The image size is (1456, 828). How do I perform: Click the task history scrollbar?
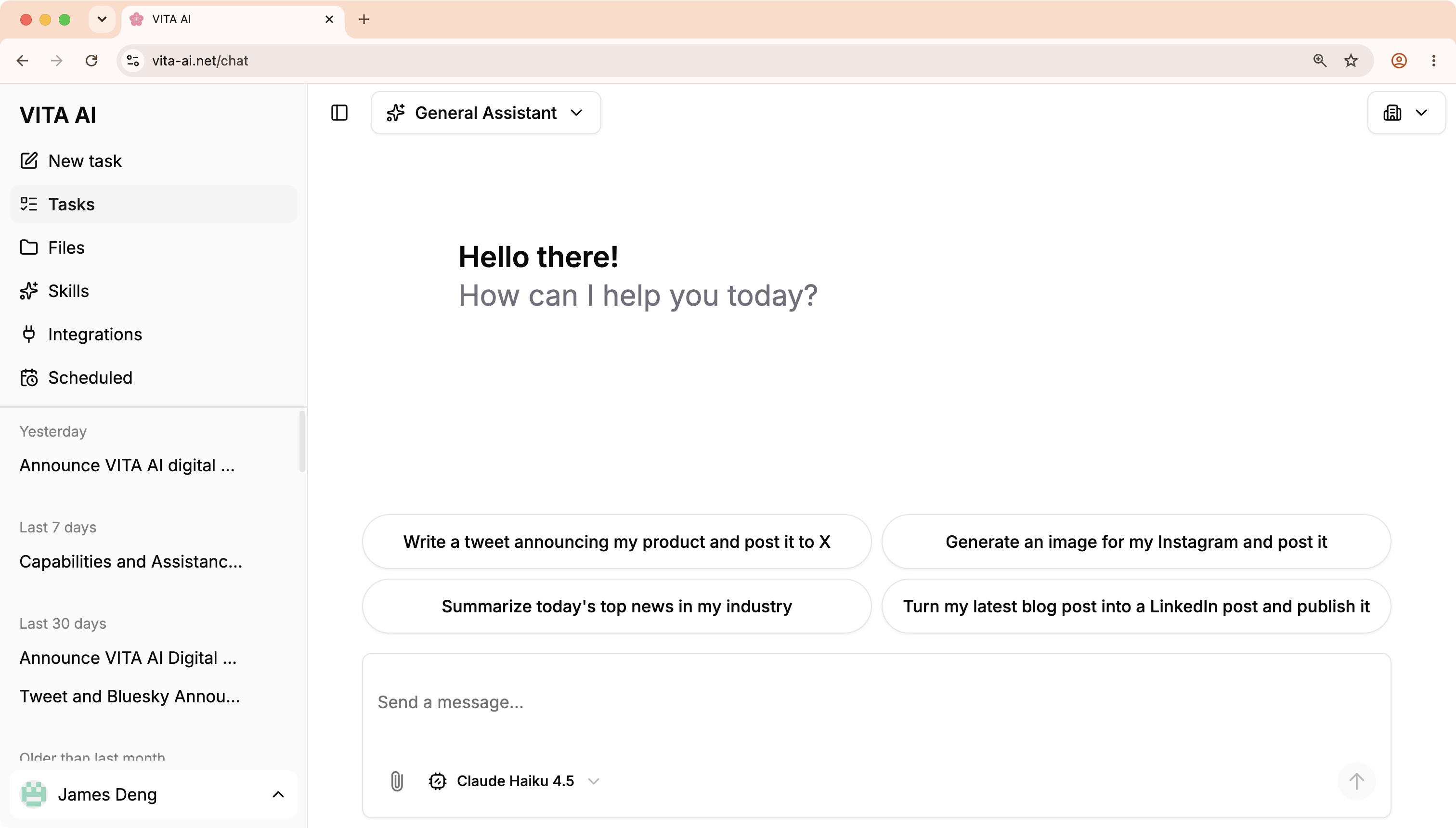coord(302,442)
